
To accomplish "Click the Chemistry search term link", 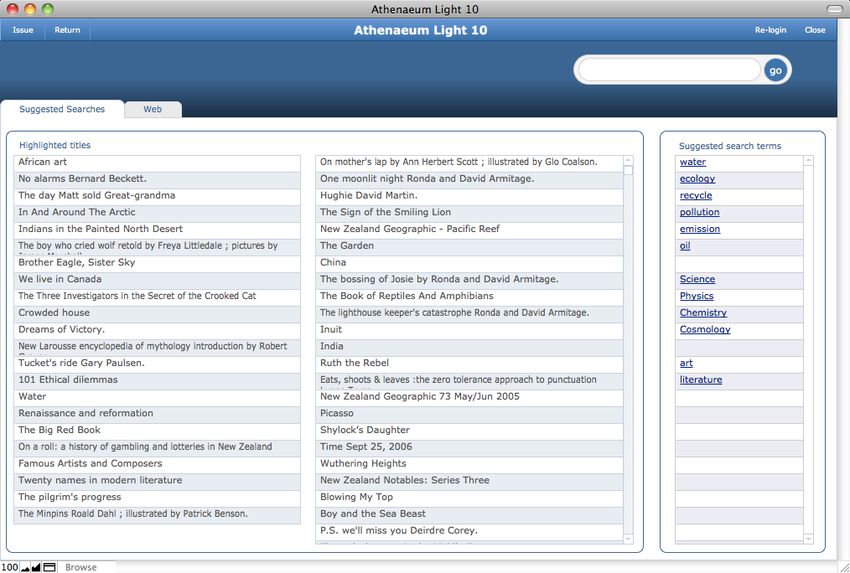I will pyautogui.click(x=703, y=313).
